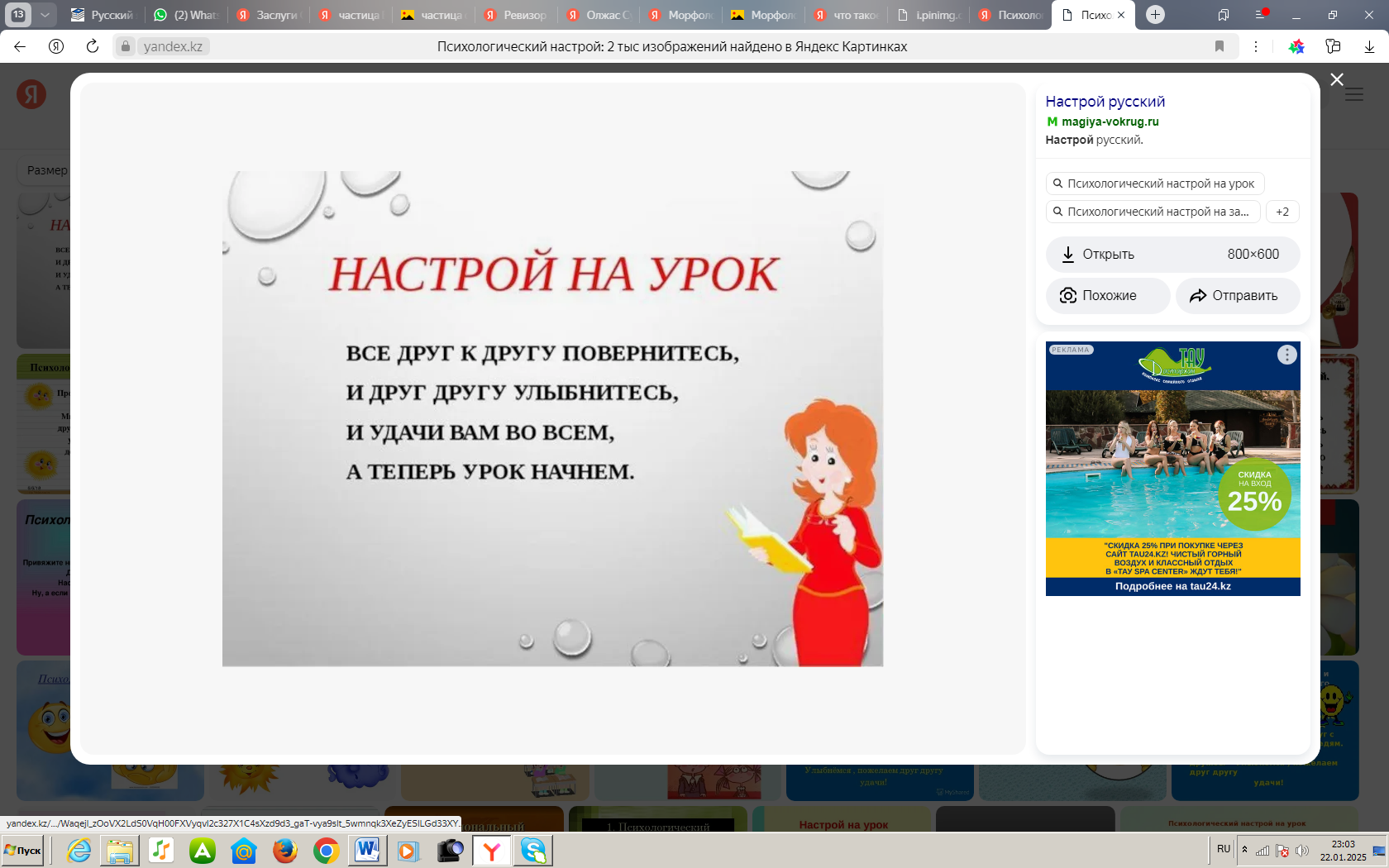This screenshot has width=1389, height=868.
Task: Expand the +2 more related queries
Action: (x=1282, y=212)
